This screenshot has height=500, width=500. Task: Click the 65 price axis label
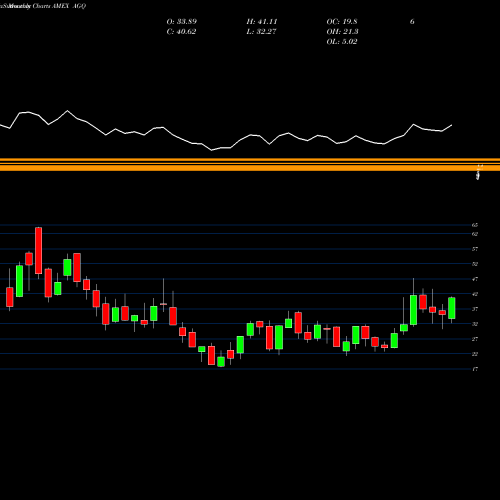tap(475, 225)
